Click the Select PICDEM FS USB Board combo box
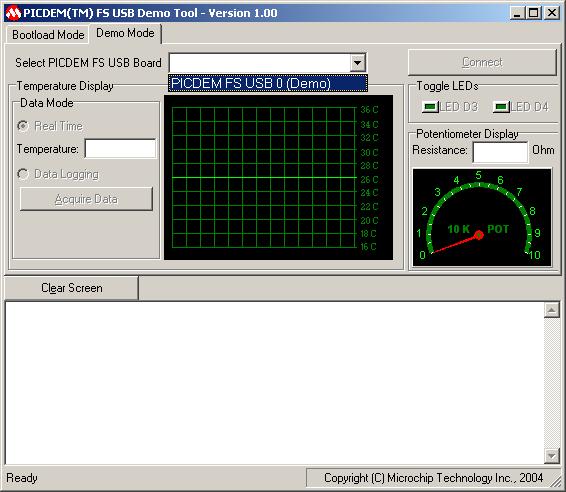The image size is (566, 492). tap(267, 63)
